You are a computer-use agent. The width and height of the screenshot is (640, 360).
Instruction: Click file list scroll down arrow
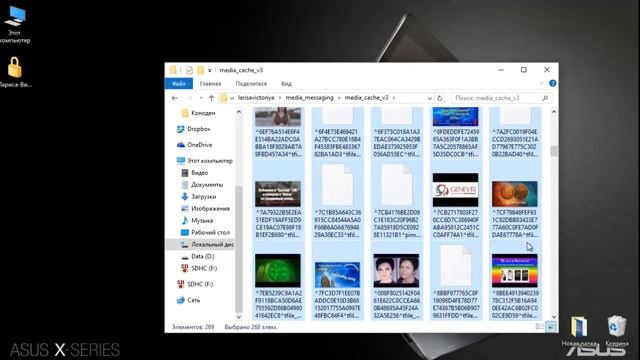(x=553, y=316)
